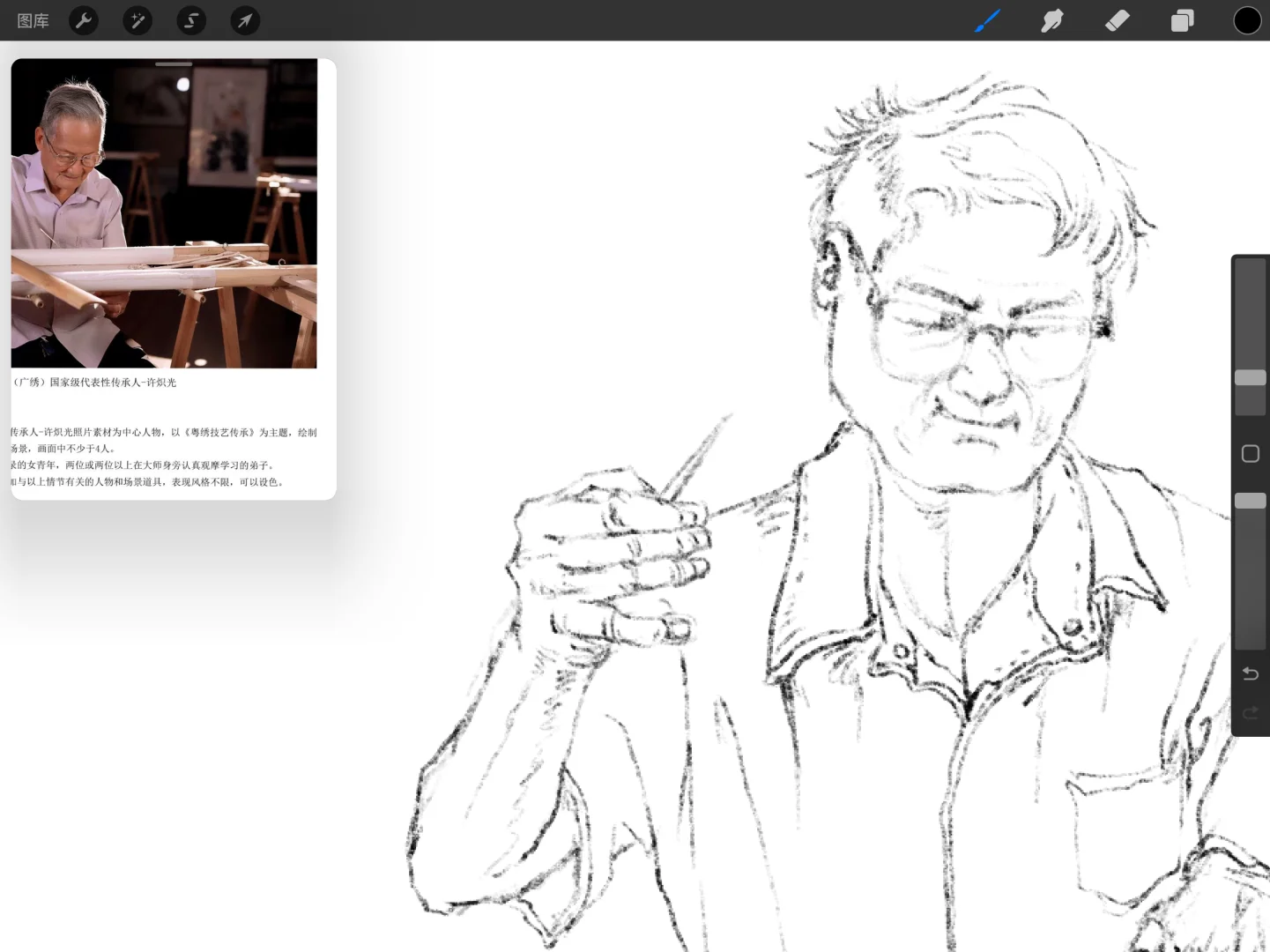Click the line ending "认真观摩学习的弟子"
Screen dimensions: 1270x952
(143, 465)
